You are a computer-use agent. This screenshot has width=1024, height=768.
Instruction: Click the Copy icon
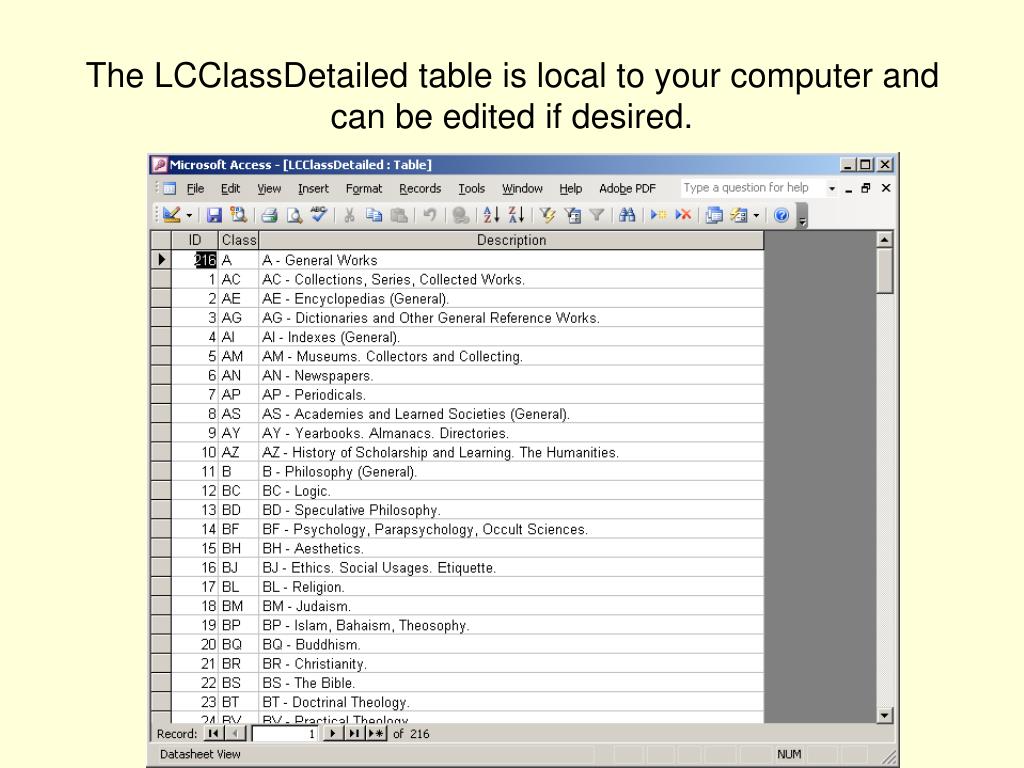pyautogui.click(x=374, y=215)
